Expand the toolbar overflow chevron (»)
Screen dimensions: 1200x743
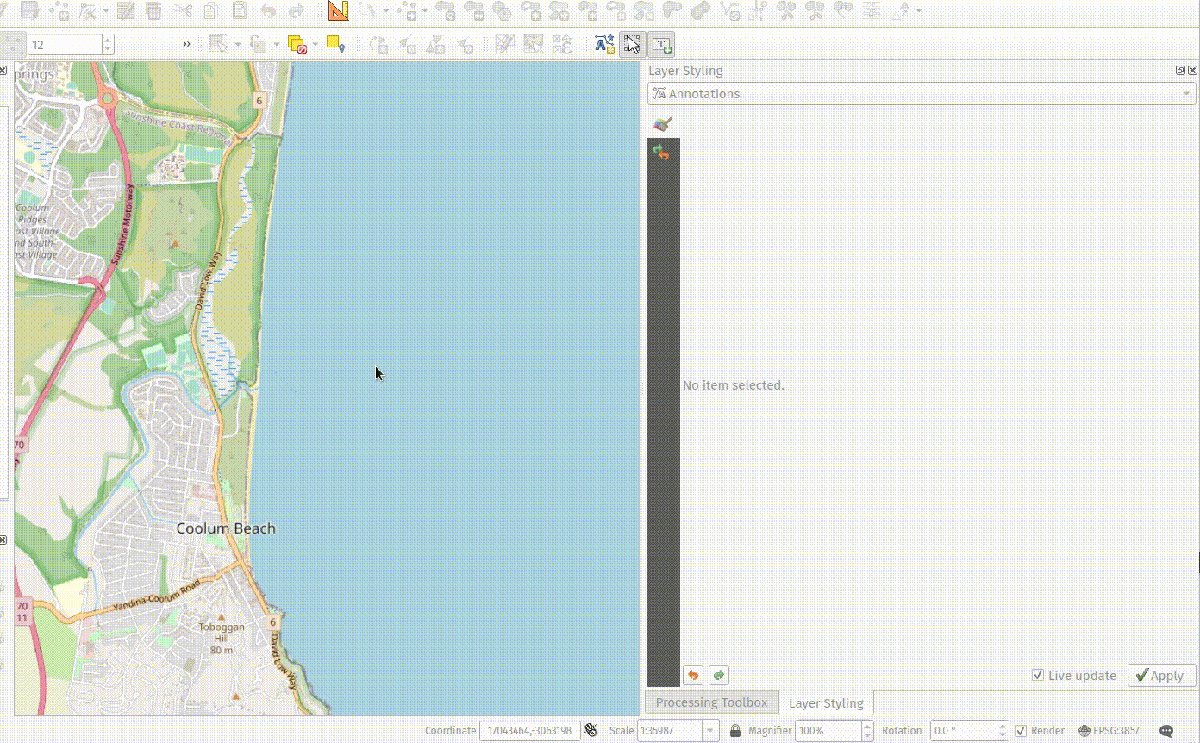[187, 43]
